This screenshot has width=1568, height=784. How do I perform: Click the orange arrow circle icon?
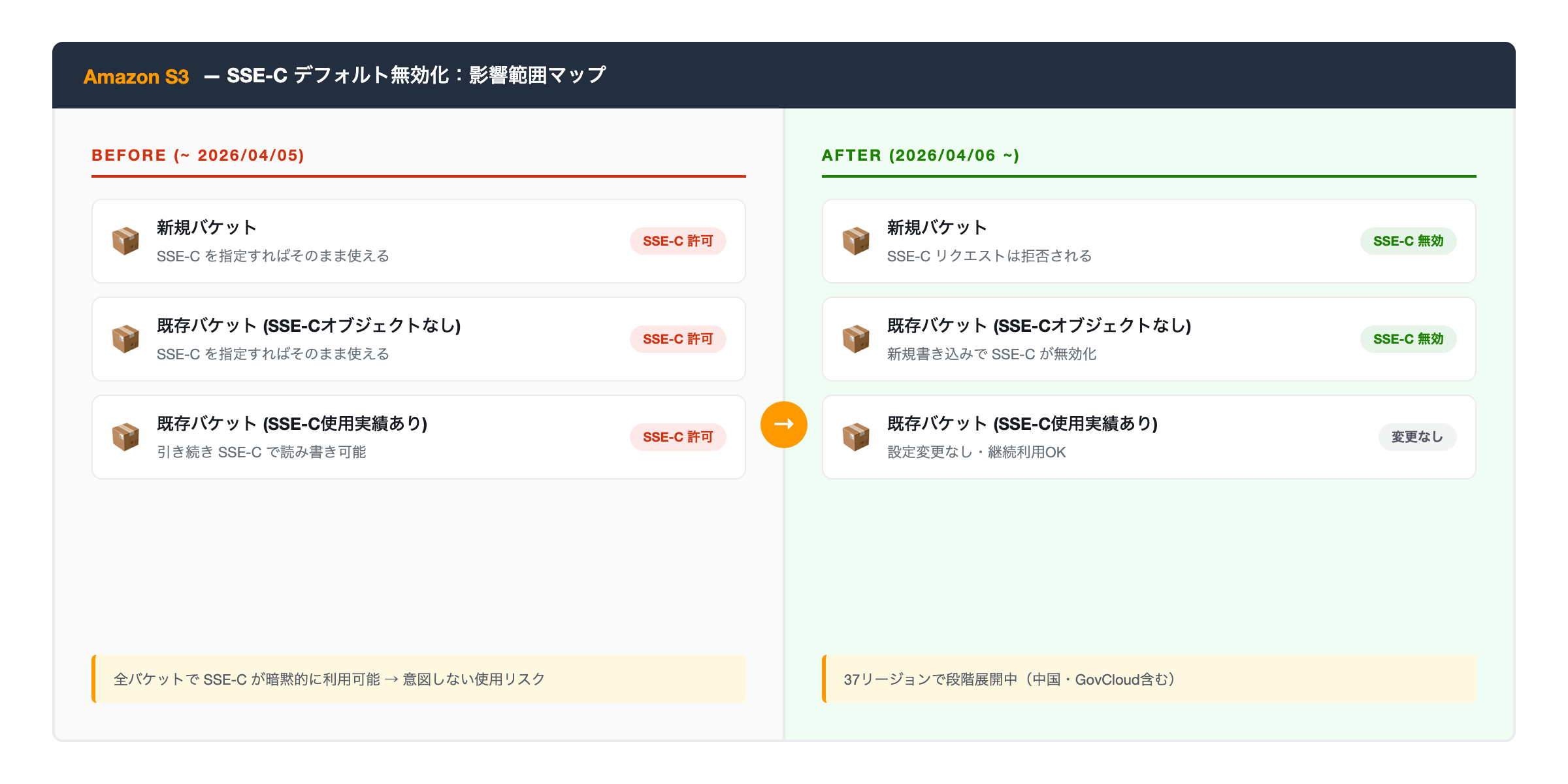click(x=783, y=424)
